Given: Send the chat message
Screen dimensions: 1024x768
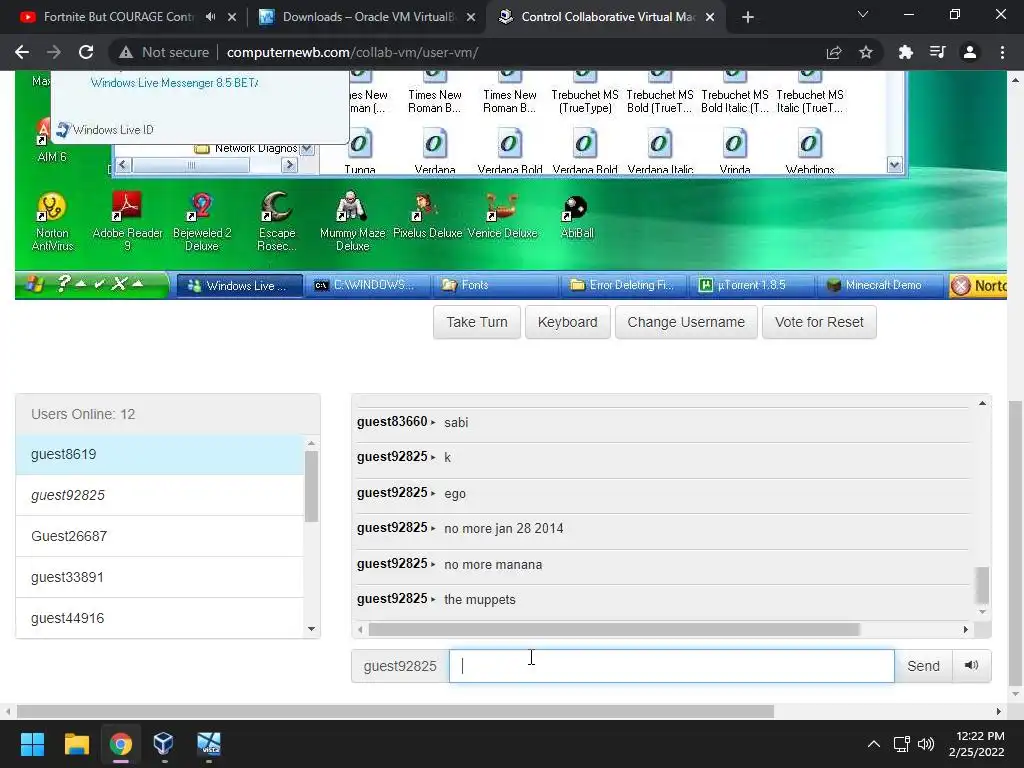Looking at the screenshot, I should [923, 665].
